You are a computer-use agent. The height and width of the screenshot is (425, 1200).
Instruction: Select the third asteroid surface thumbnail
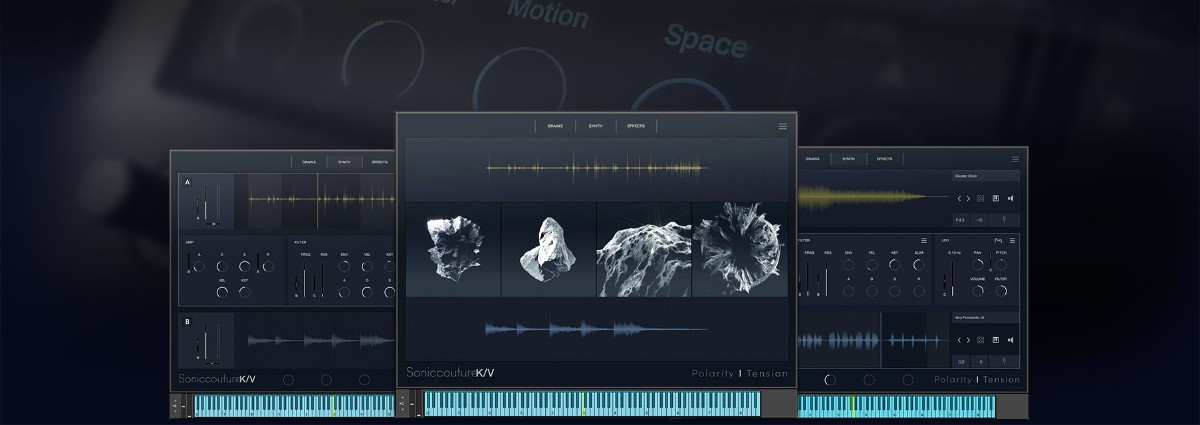pyautogui.click(x=643, y=249)
